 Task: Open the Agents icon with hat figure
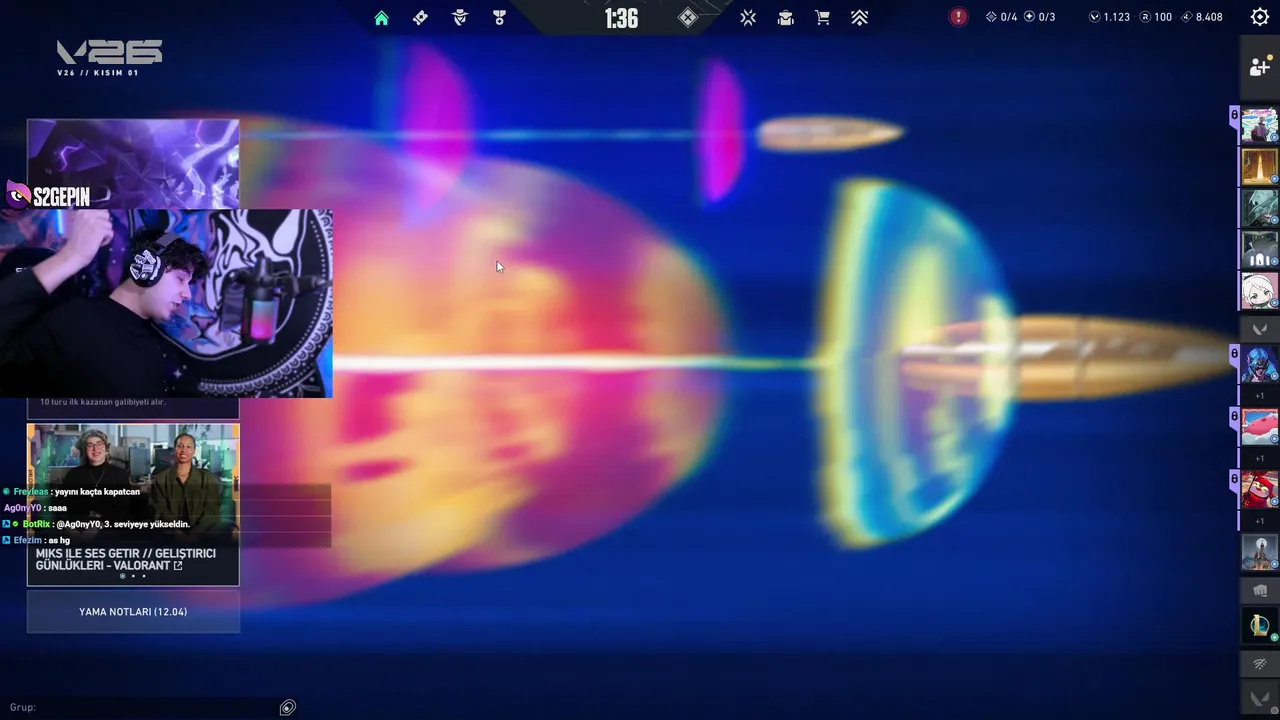coord(460,17)
